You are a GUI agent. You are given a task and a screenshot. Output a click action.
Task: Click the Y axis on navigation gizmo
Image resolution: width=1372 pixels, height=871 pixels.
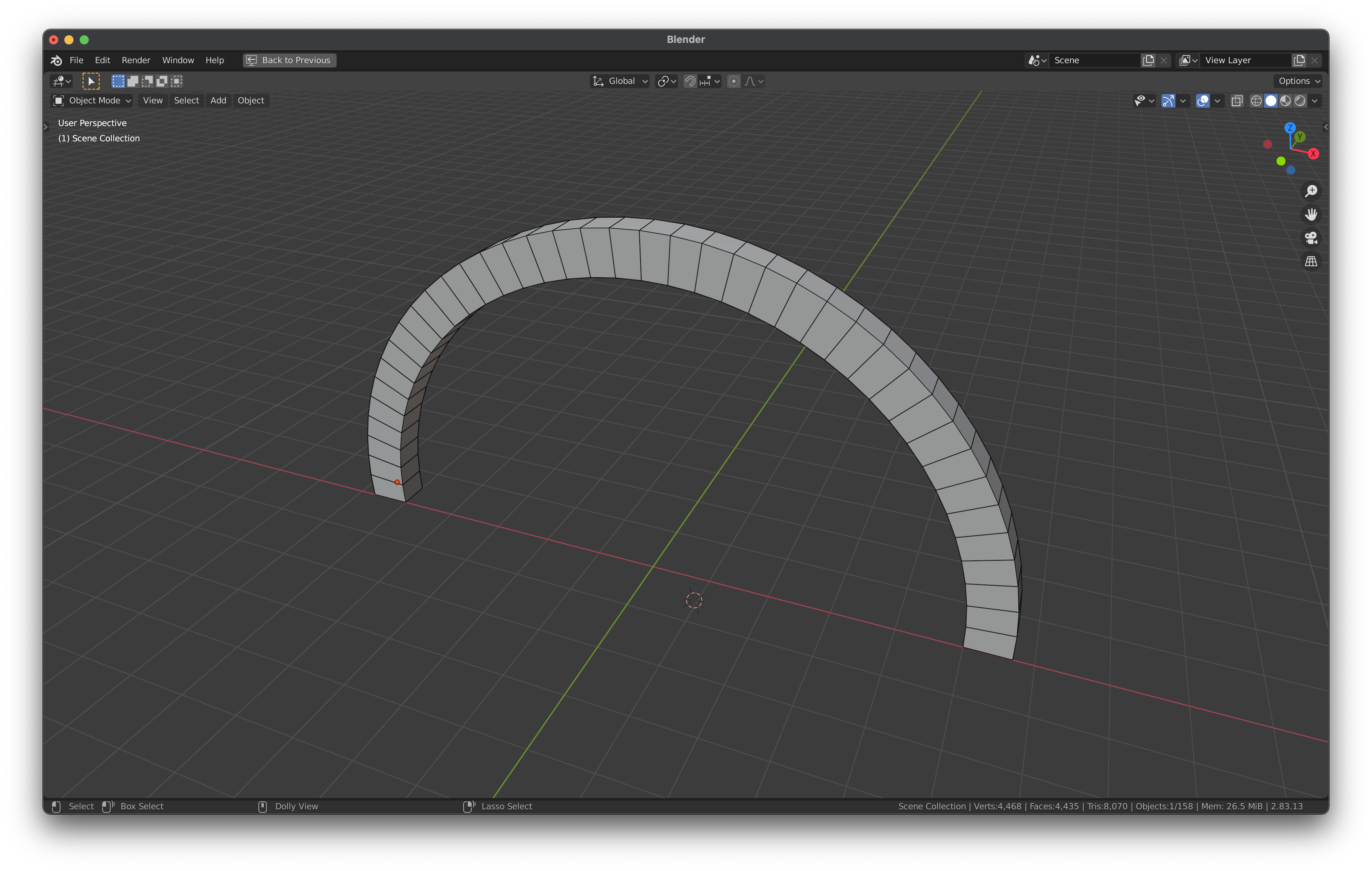[1300, 137]
